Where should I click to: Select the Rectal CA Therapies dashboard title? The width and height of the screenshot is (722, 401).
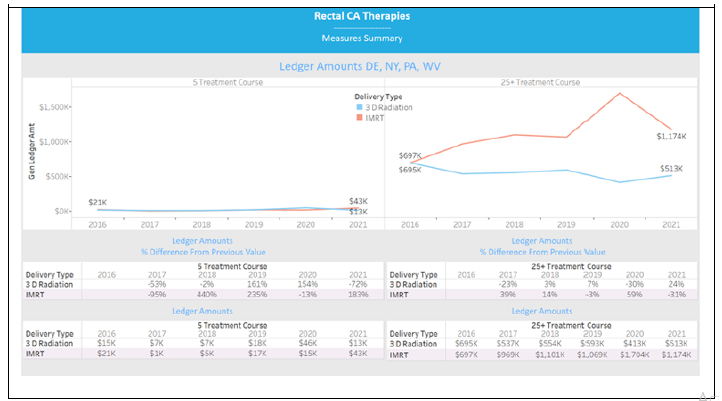(362, 16)
